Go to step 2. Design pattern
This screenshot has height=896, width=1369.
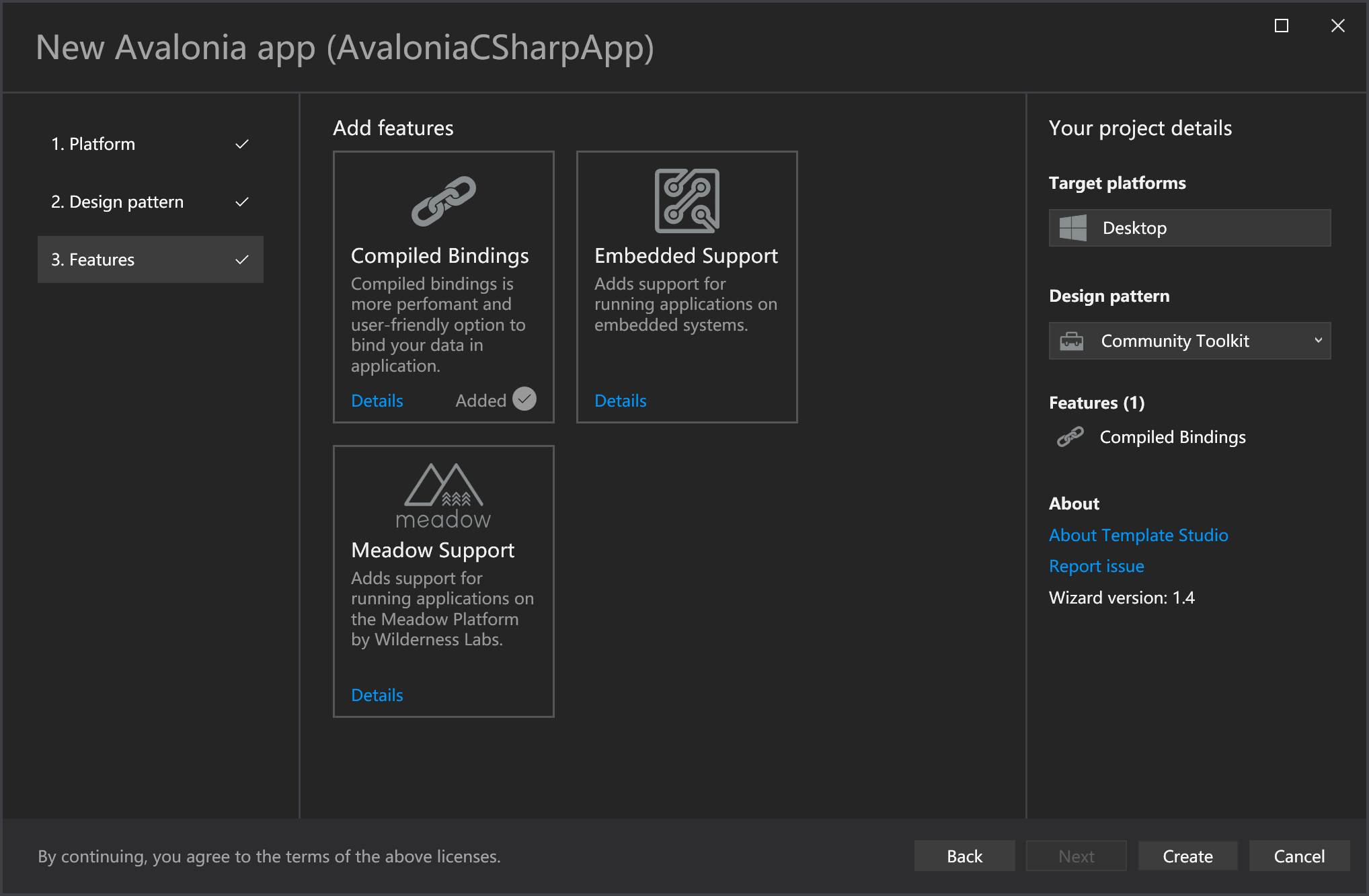click(x=151, y=202)
